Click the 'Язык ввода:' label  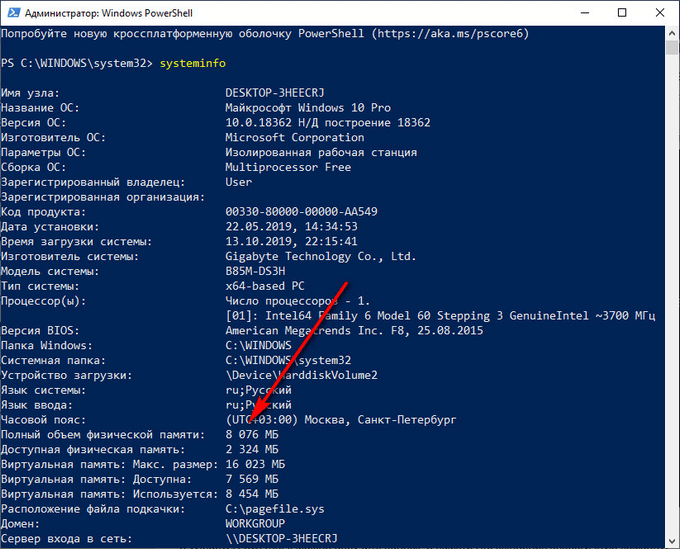[x=36, y=405]
